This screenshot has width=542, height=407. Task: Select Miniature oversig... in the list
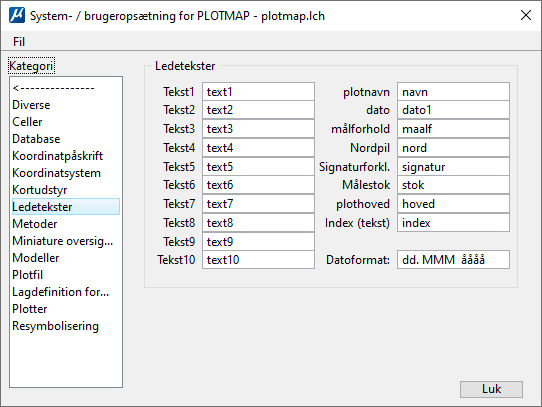(63, 241)
